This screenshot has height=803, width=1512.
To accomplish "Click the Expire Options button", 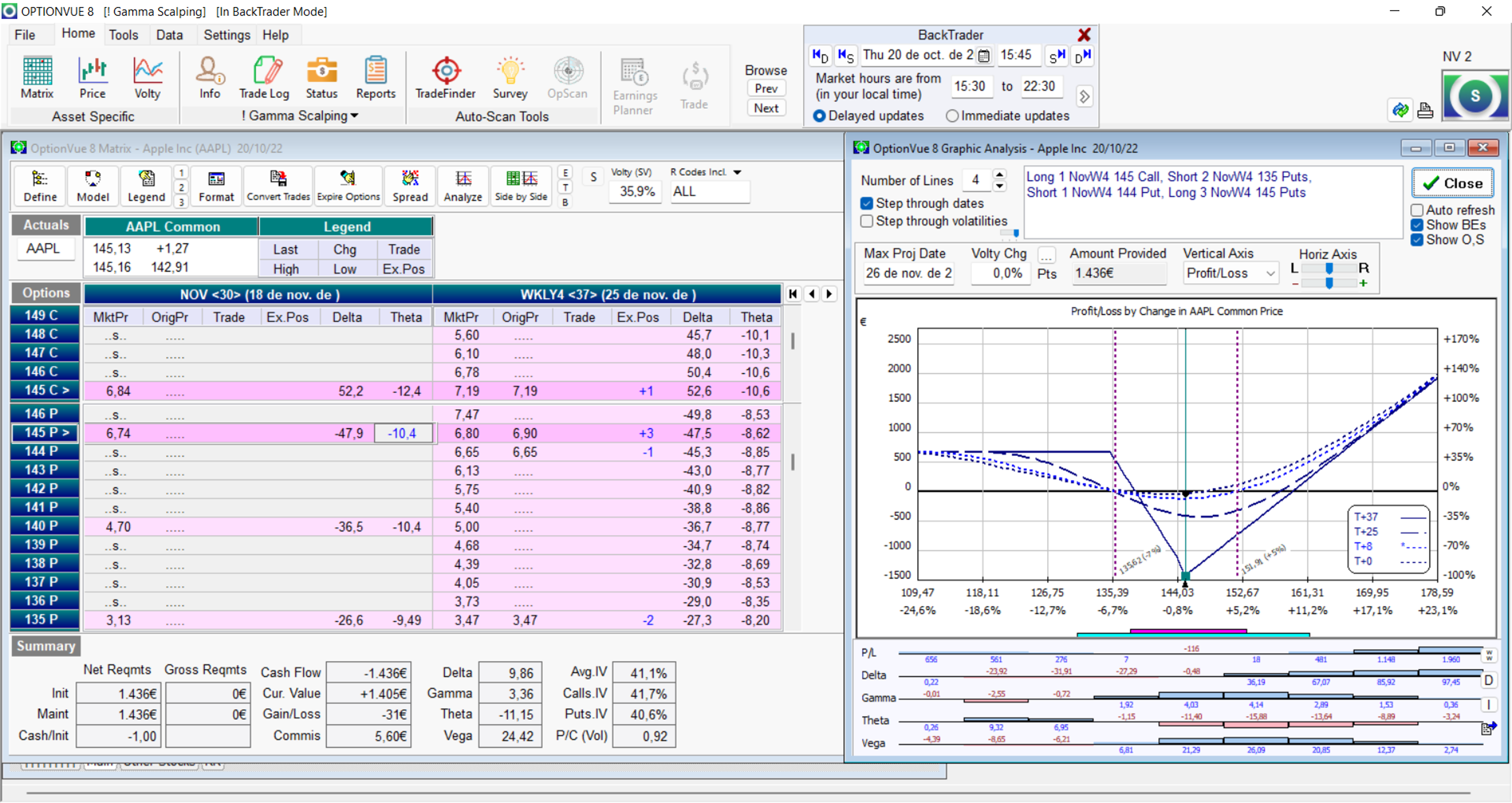I will point(349,186).
